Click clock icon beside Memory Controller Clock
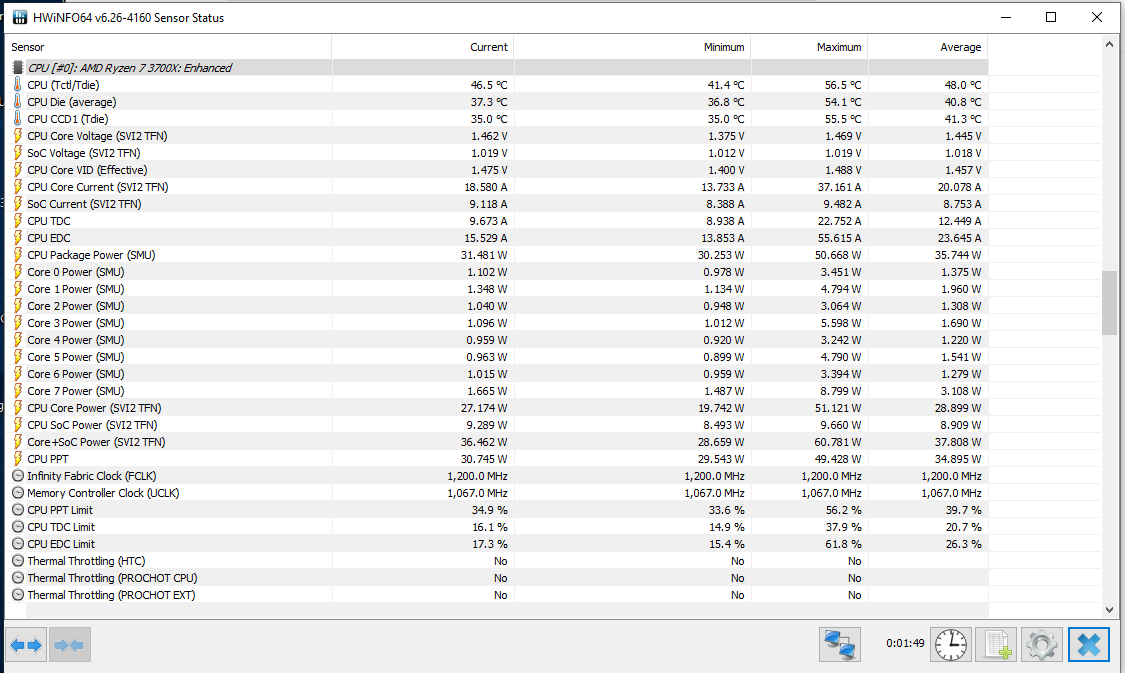Image resolution: width=1135 pixels, height=690 pixels. [x=18, y=493]
